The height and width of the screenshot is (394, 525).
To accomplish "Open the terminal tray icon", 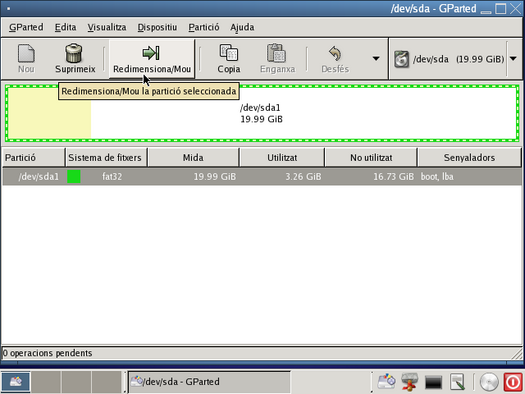I will pos(433,382).
